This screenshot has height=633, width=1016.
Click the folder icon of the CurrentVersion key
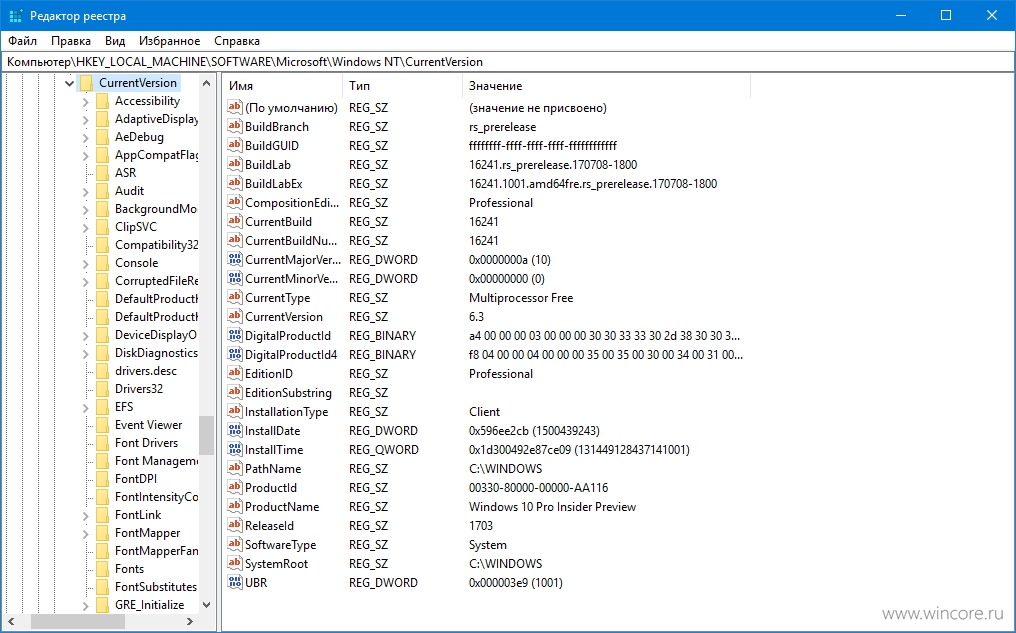pyautogui.click(x=86, y=83)
